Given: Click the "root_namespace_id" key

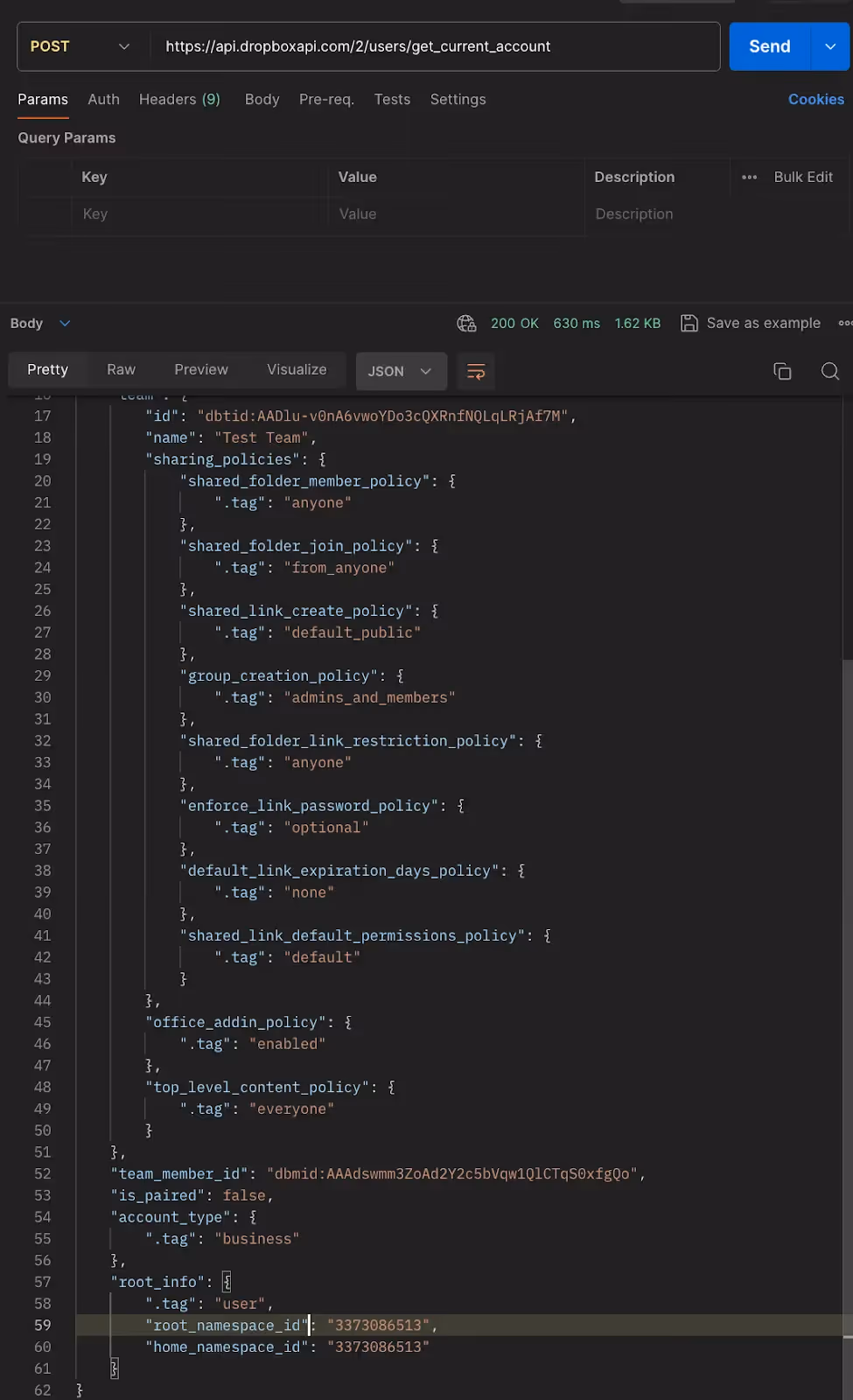Looking at the screenshot, I should pyautogui.click(x=227, y=1326).
